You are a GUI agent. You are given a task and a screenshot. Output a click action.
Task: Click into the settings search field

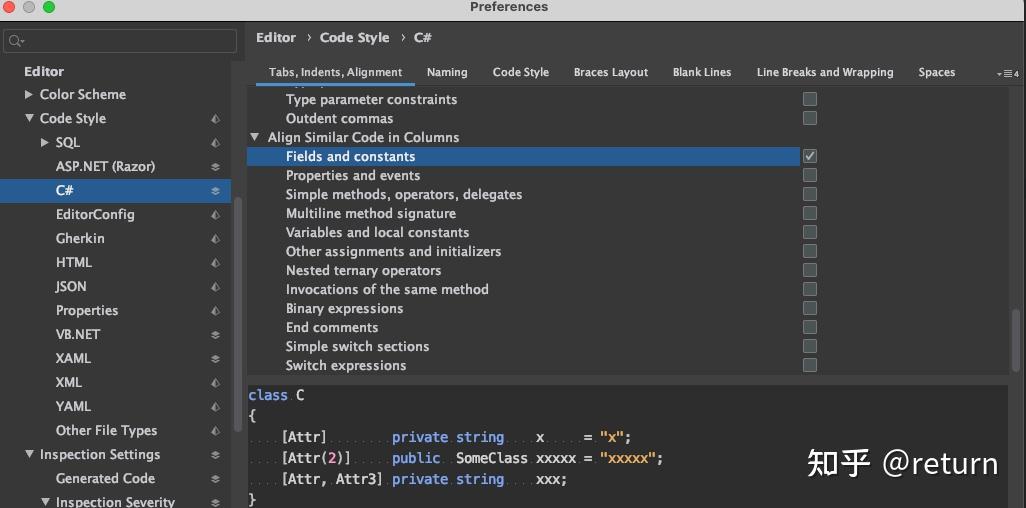[125, 41]
